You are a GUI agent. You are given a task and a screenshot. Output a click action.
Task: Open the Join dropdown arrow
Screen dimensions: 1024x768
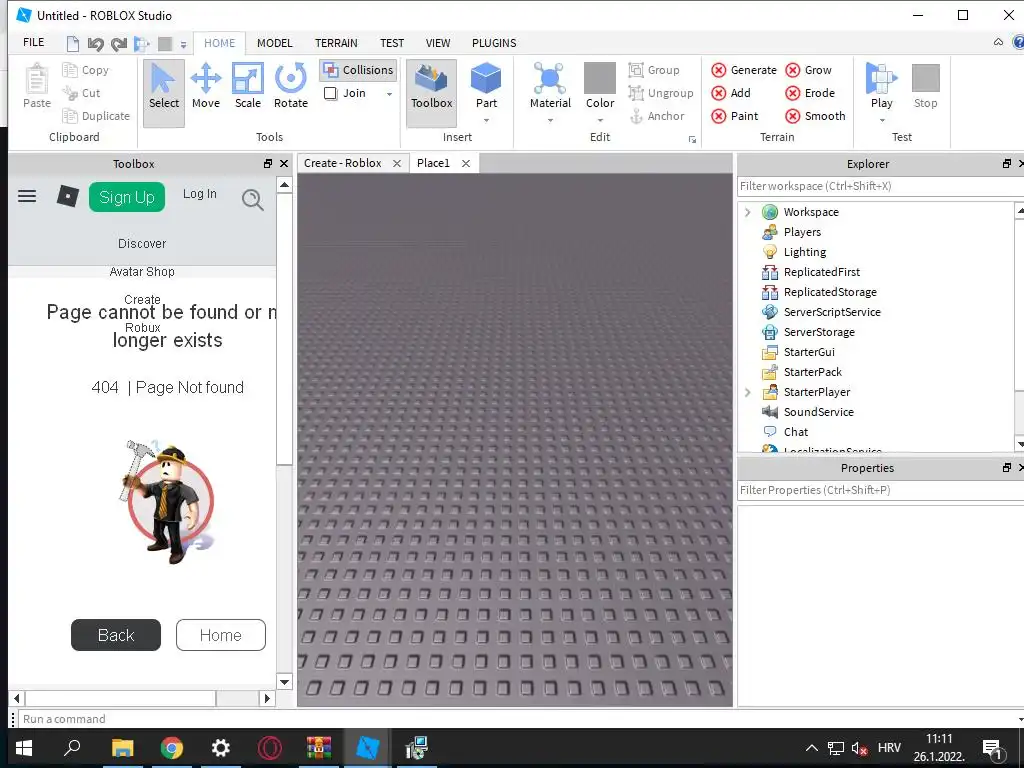click(x=389, y=94)
